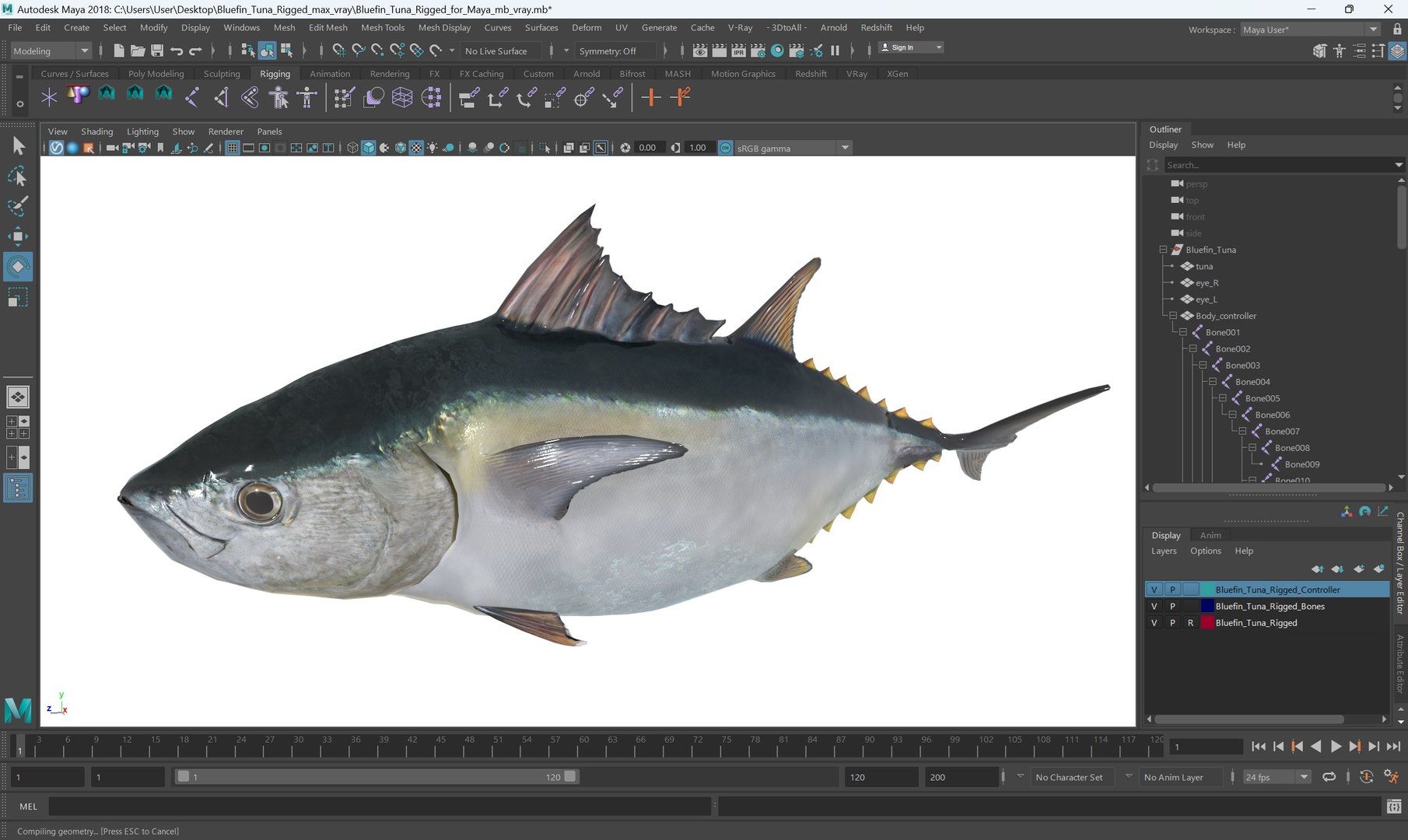Toggle the viewport grid icon
Viewport: 1408px width, 840px height.
click(x=232, y=148)
